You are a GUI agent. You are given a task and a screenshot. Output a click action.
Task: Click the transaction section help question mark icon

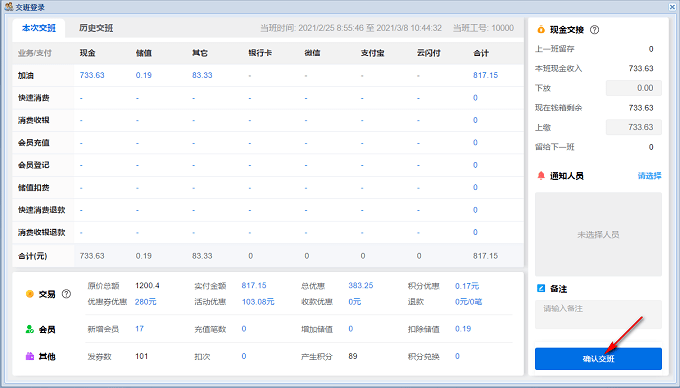coord(66,294)
